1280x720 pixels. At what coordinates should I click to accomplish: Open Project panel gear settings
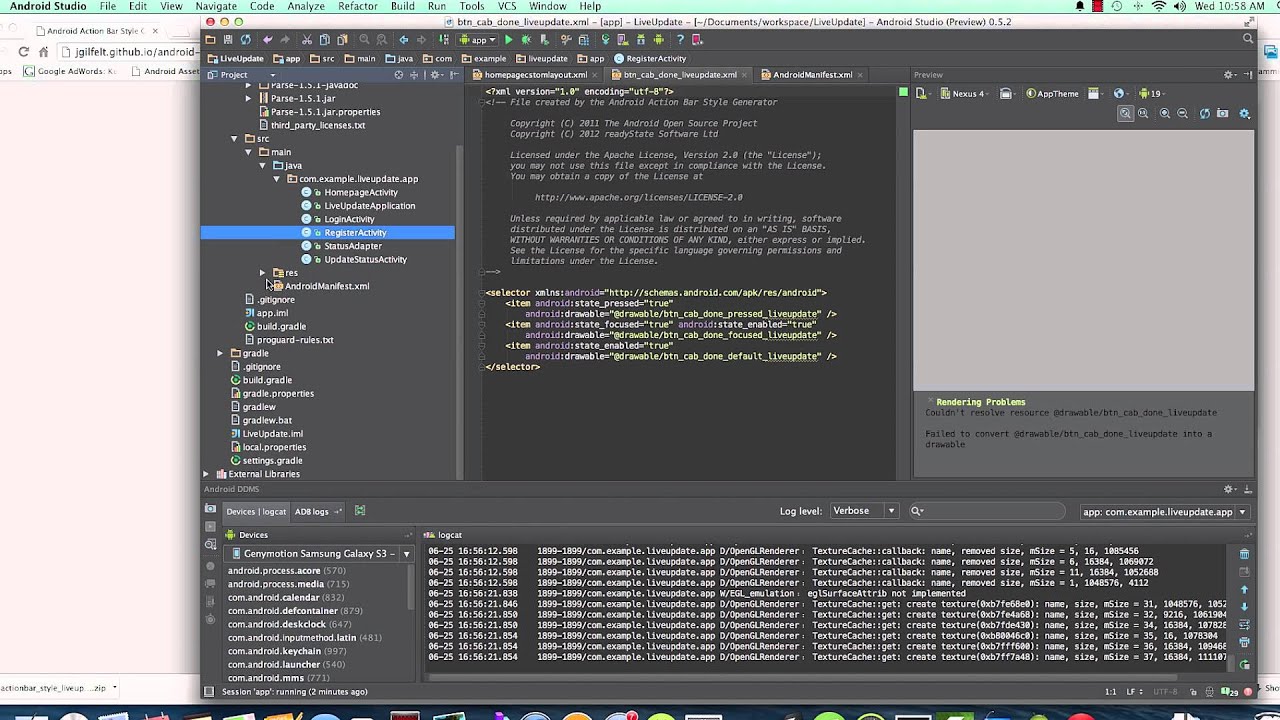pyautogui.click(x=435, y=74)
